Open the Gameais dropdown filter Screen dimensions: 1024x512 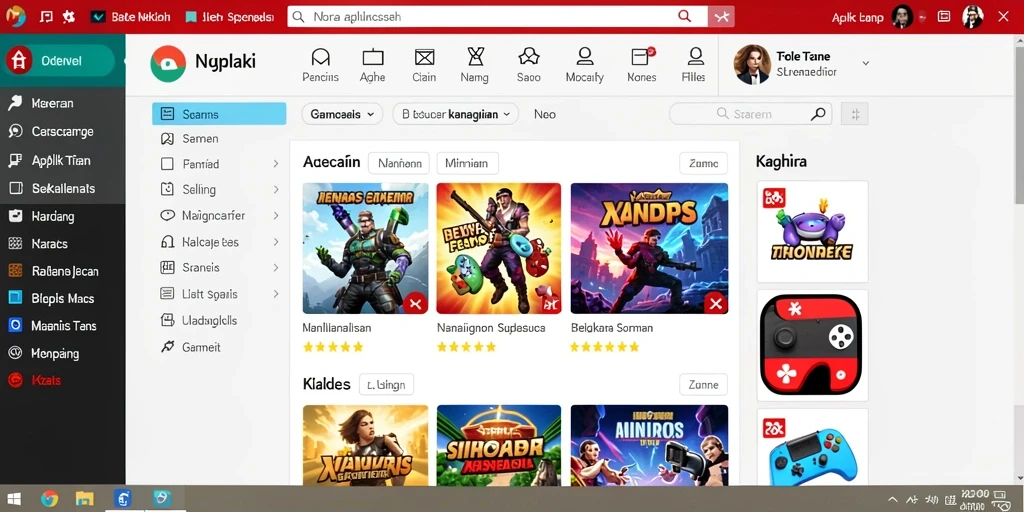click(x=342, y=114)
